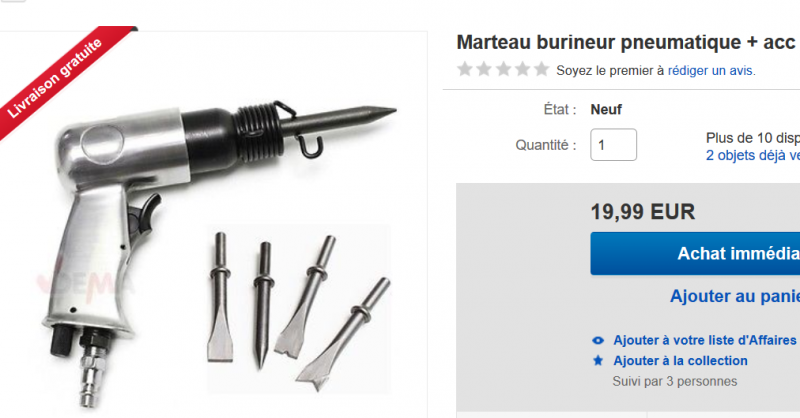800x418 pixels.
Task: Click Ajouter au panier
Action: (735, 296)
